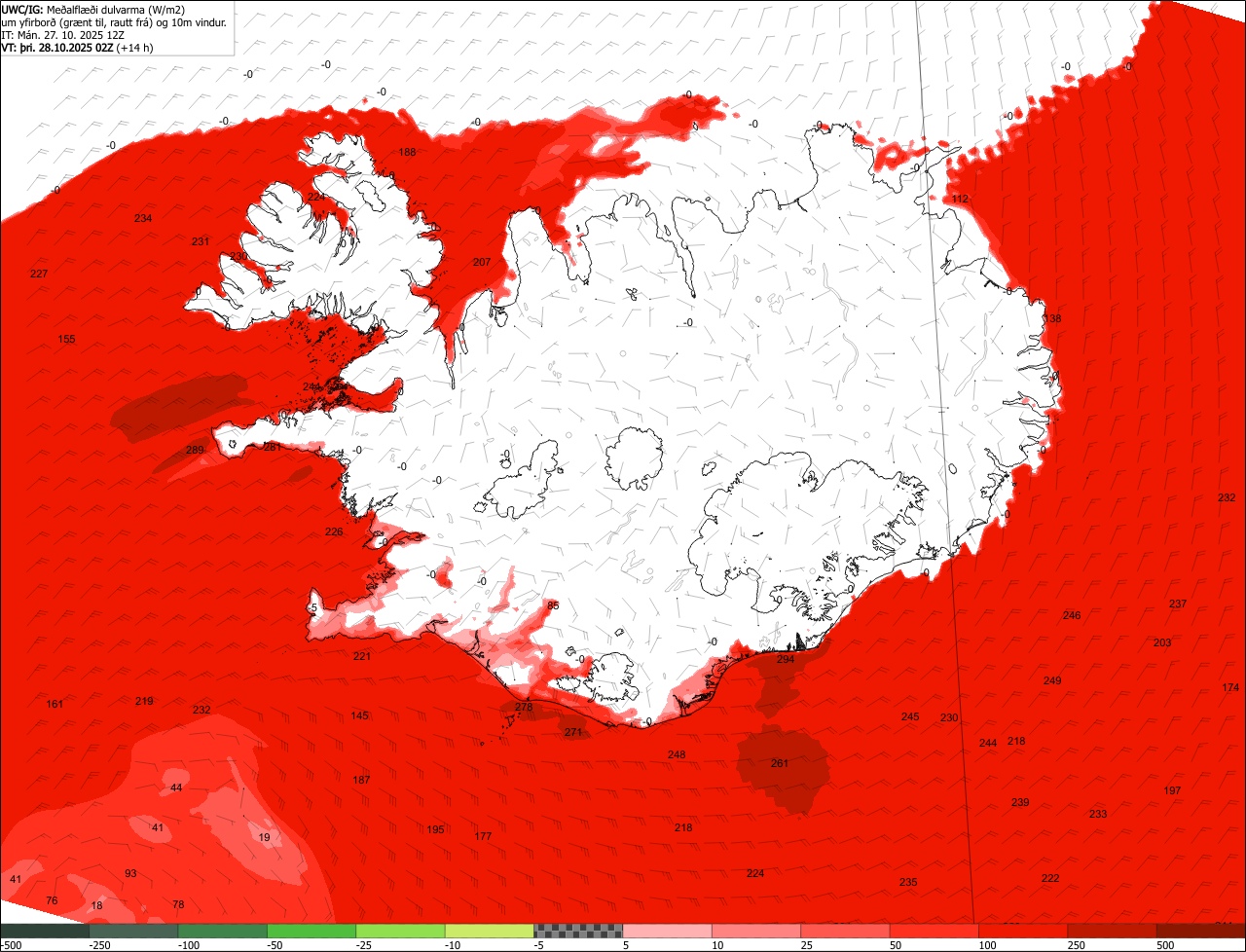
Task: Click the -250 to -100 green legend swatch
Action: (x=133, y=931)
